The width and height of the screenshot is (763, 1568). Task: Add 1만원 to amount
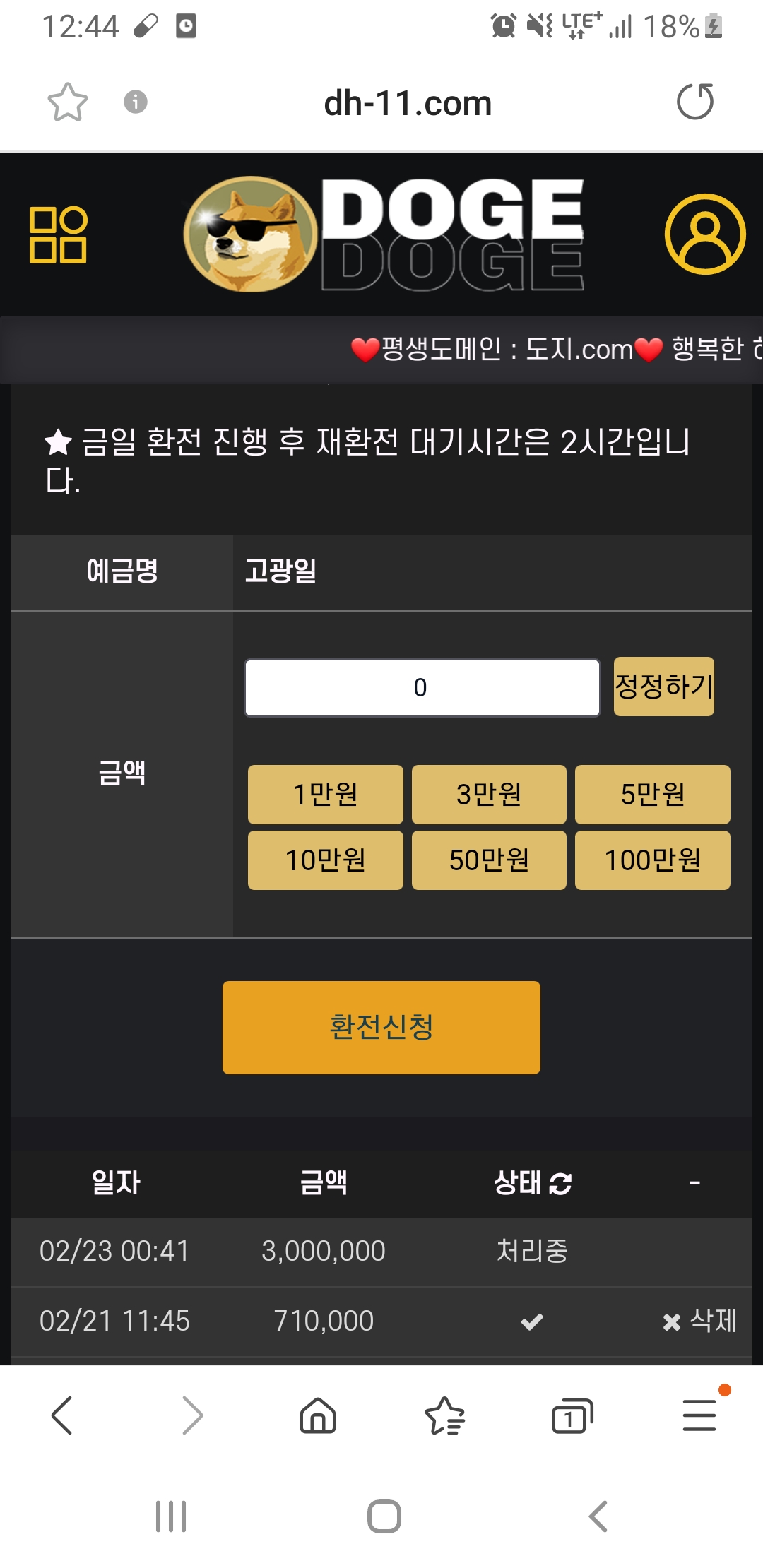pos(325,795)
